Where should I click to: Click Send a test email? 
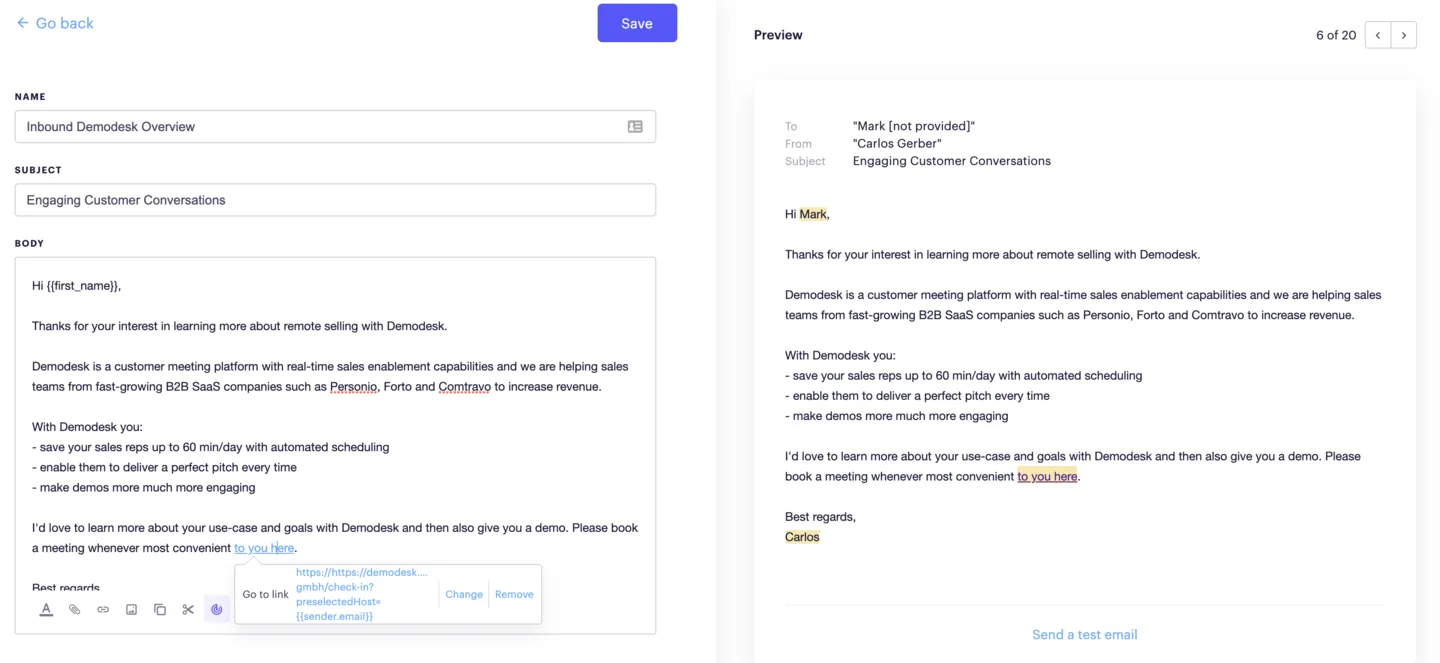(x=1085, y=634)
